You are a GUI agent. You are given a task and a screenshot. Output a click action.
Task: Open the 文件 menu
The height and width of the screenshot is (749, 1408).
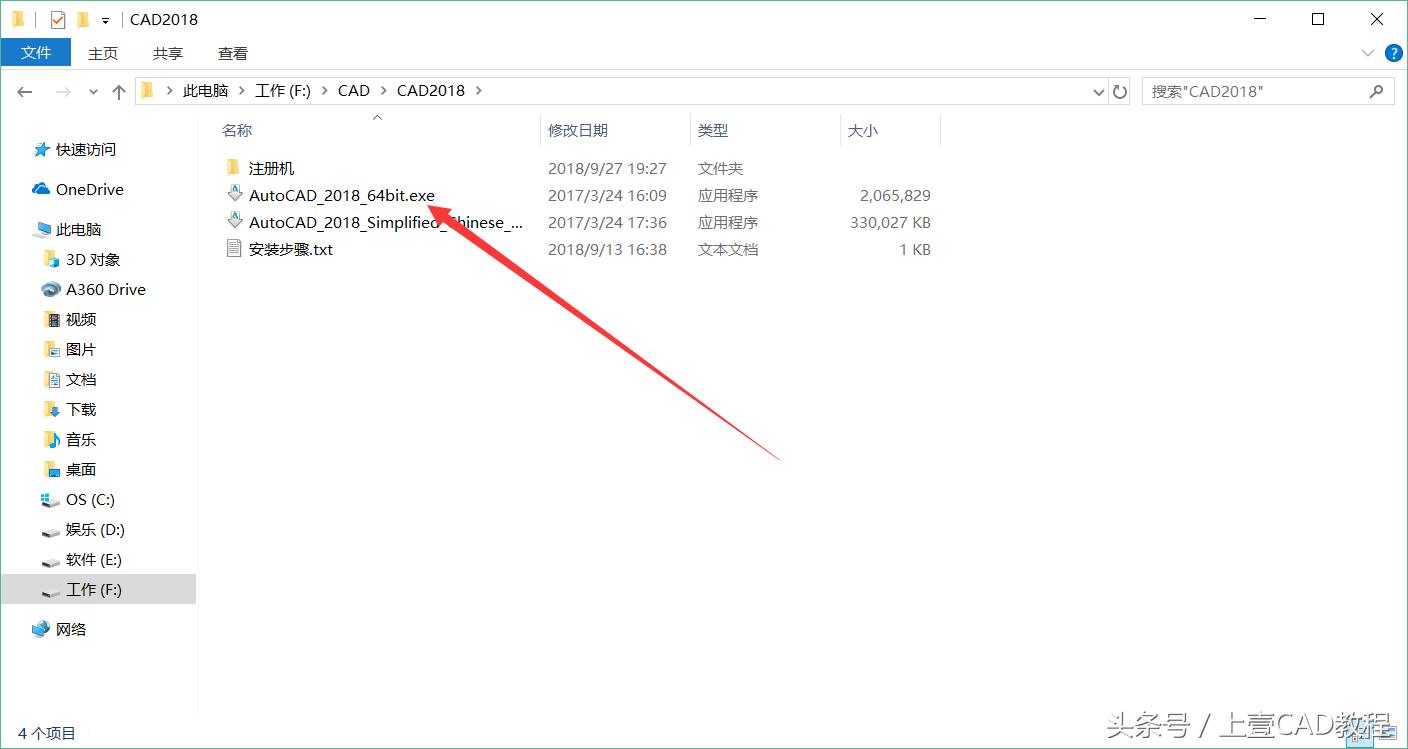point(36,53)
